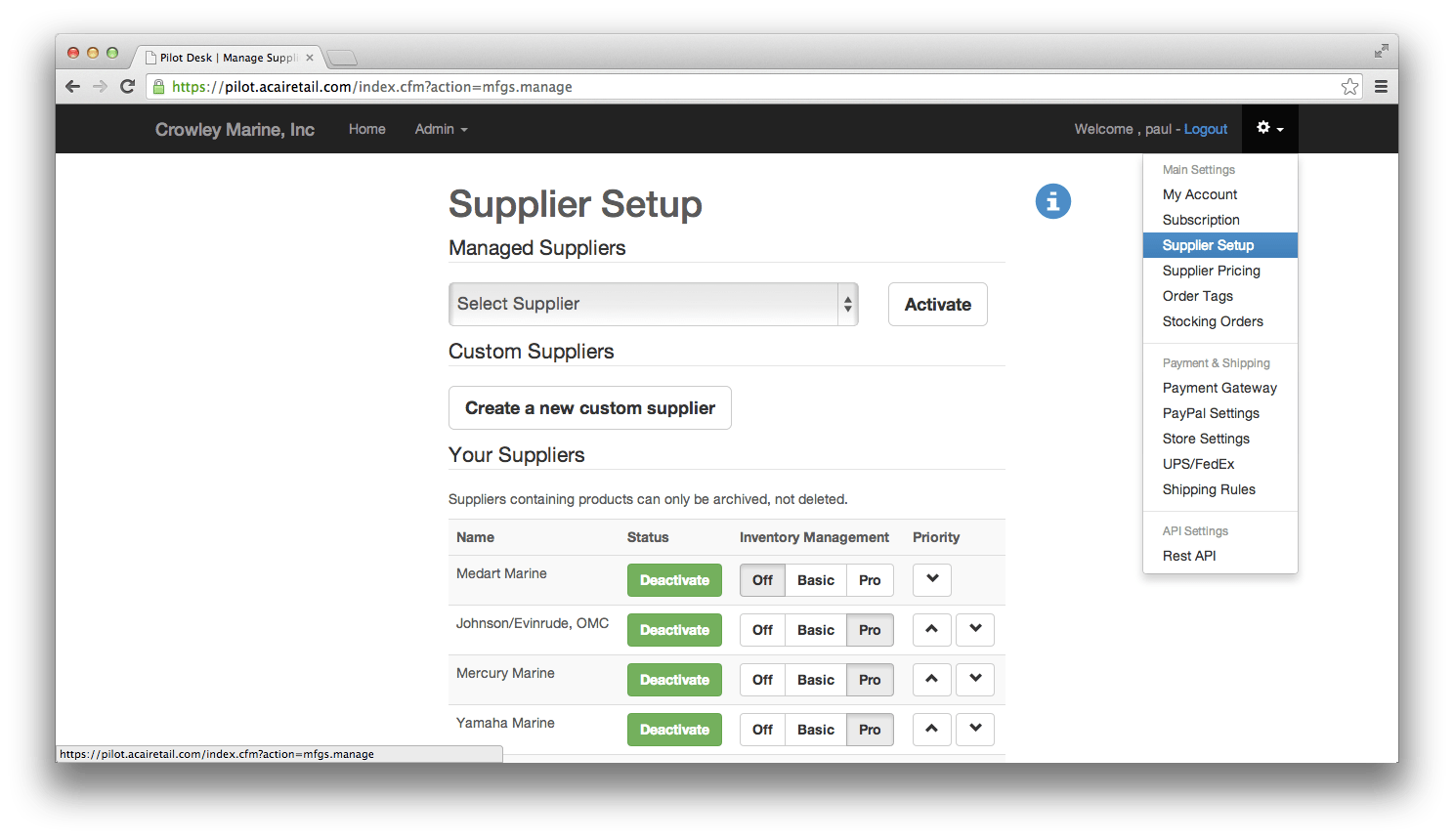Click Home in the navigation bar
This screenshot has height=840, width=1454.
tap(366, 129)
